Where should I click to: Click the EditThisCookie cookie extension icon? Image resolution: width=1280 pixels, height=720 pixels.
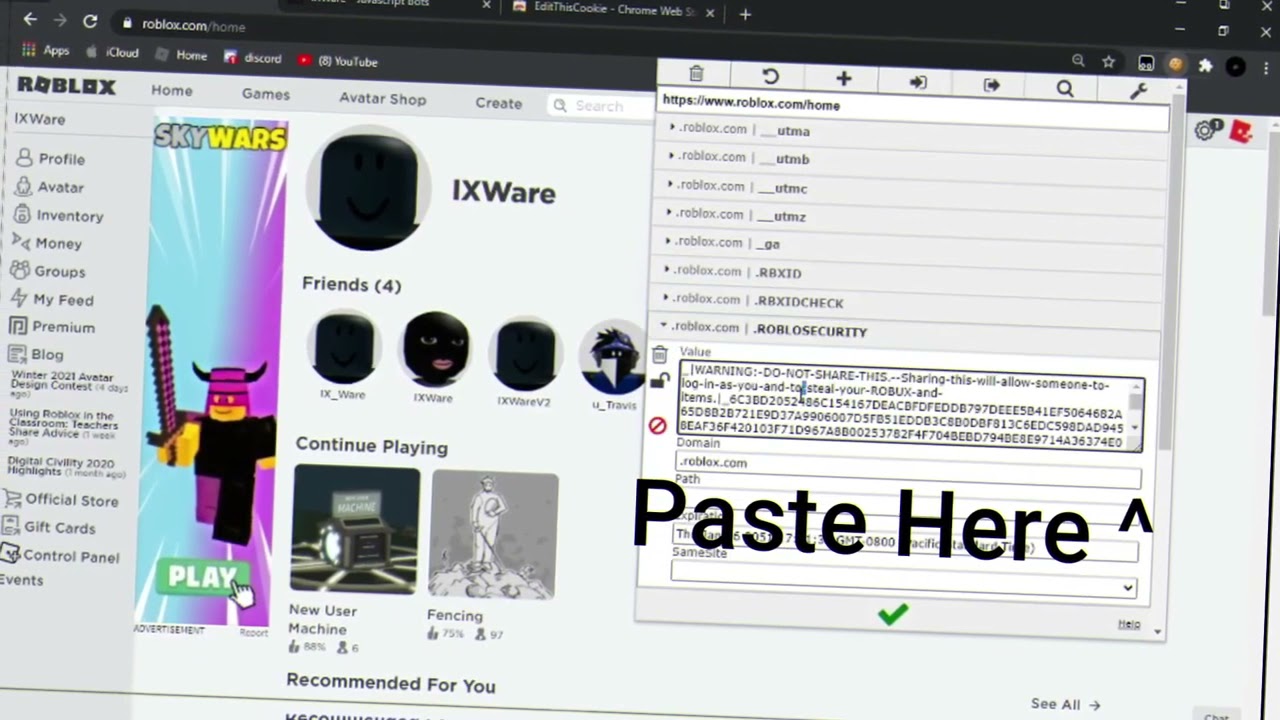pos(1176,64)
